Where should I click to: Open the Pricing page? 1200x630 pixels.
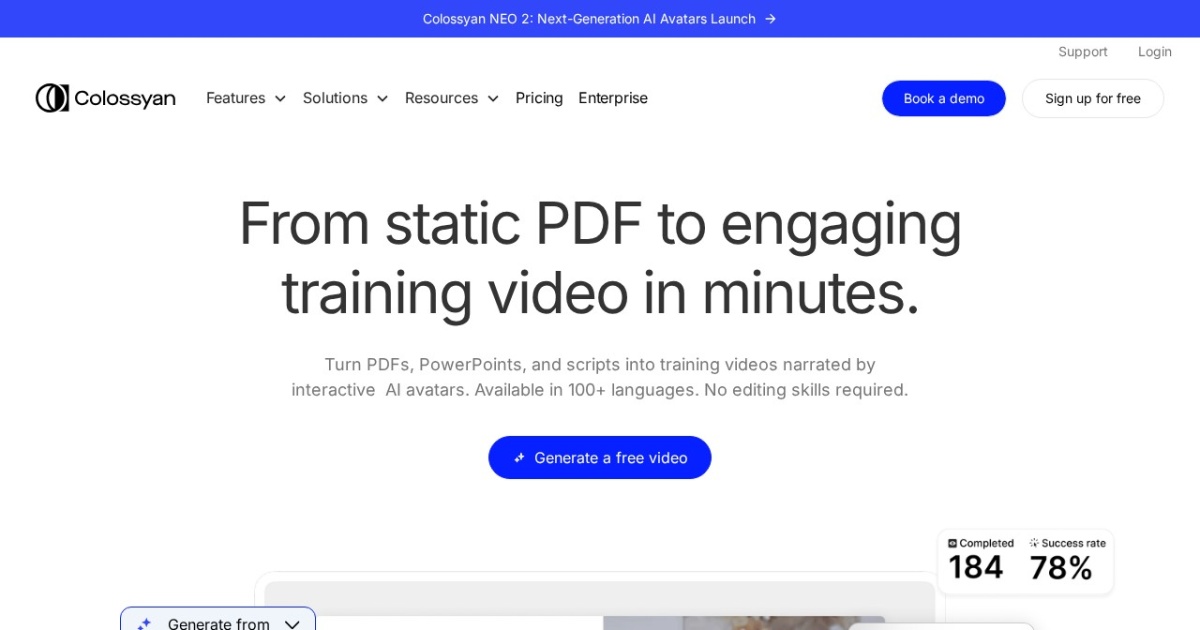[539, 98]
